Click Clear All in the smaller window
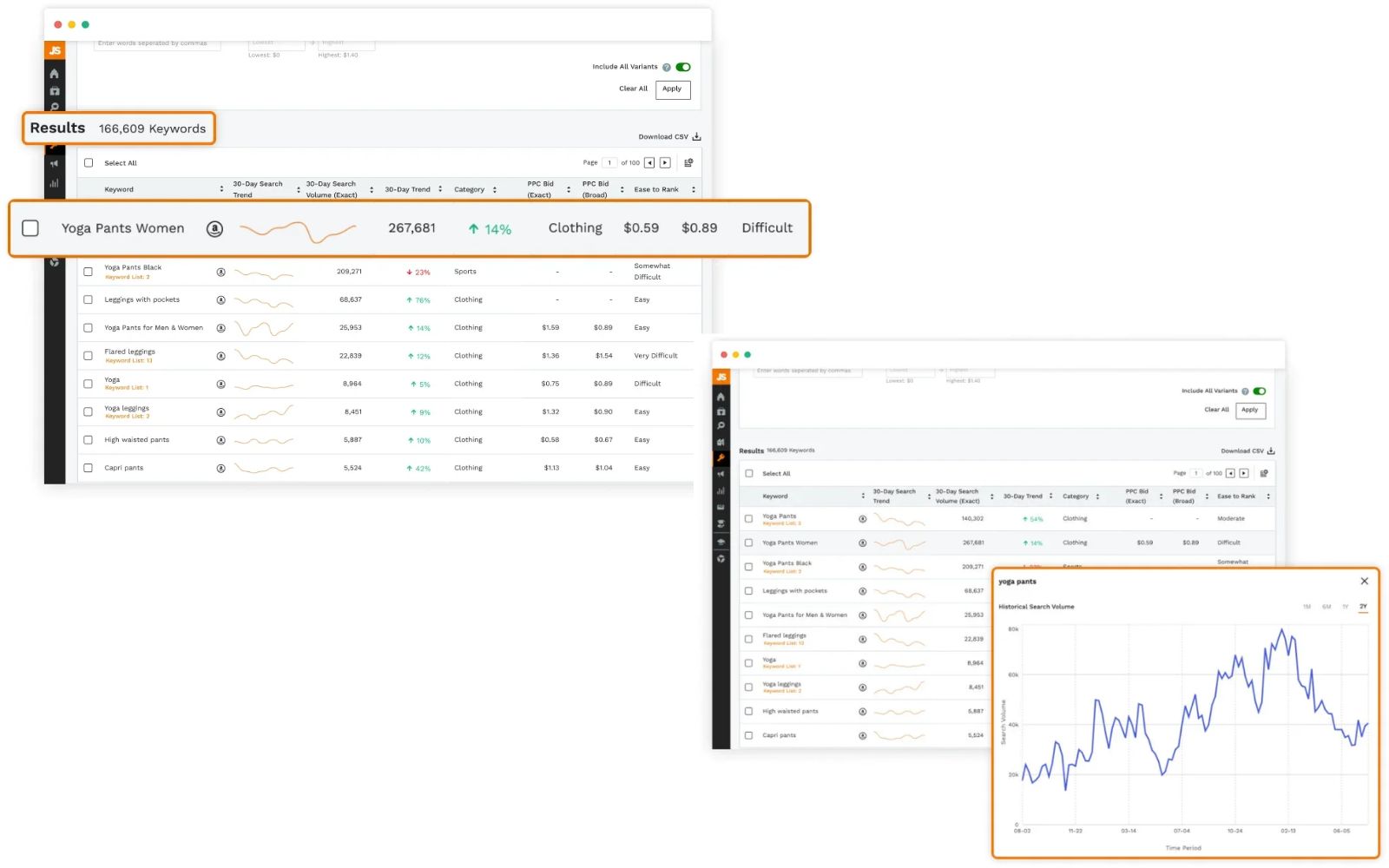Image resolution: width=1389 pixels, height=868 pixels. (1216, 410)
